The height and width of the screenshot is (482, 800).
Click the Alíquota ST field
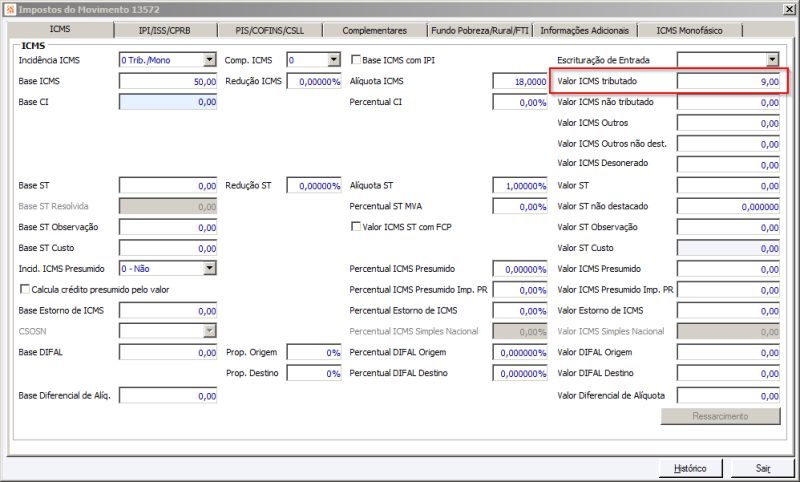[520, 186]
